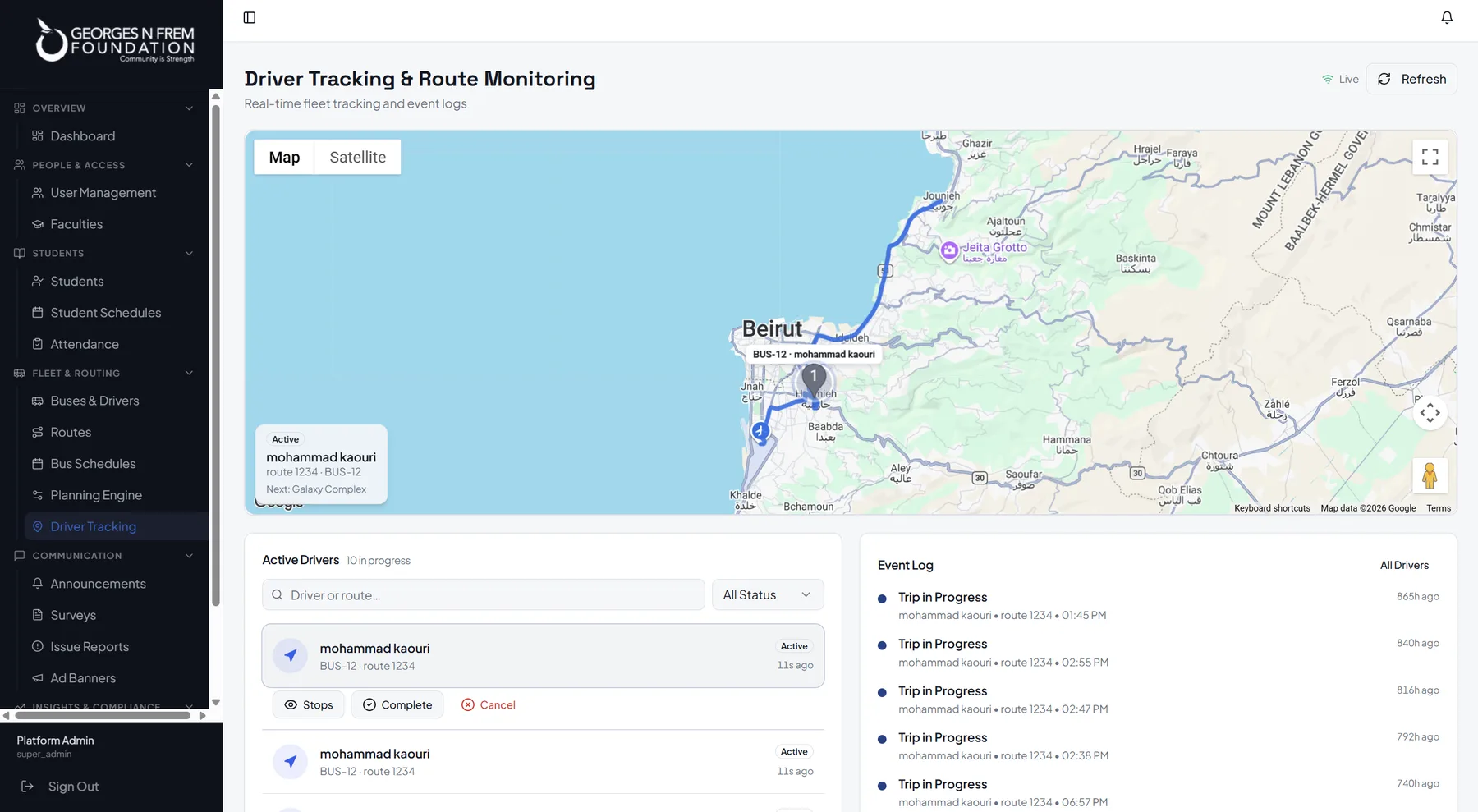This screenshot has height=812, width=1478.
Task: Switch map to Satellite view
Action: pos(358,158)
